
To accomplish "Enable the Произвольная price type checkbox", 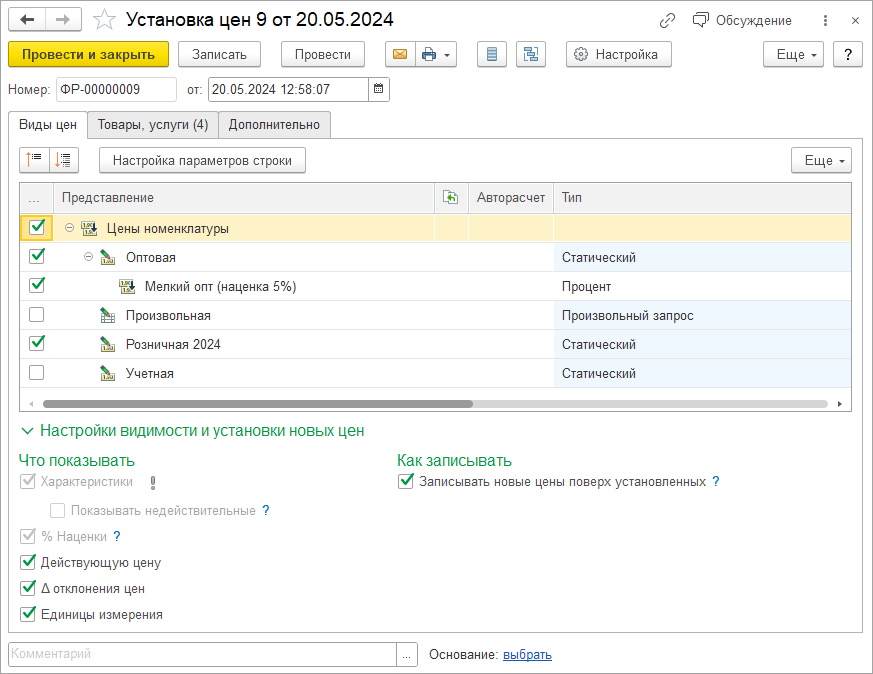I will (x=37, y=315).
